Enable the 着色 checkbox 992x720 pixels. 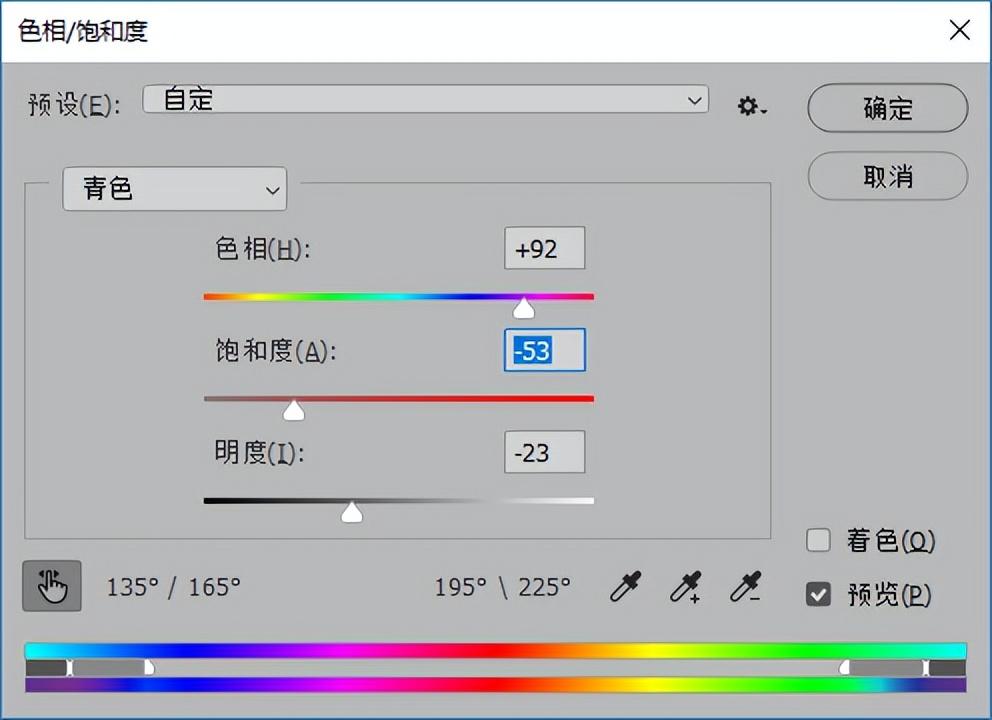pyautogui.click(x=818, y=540)
